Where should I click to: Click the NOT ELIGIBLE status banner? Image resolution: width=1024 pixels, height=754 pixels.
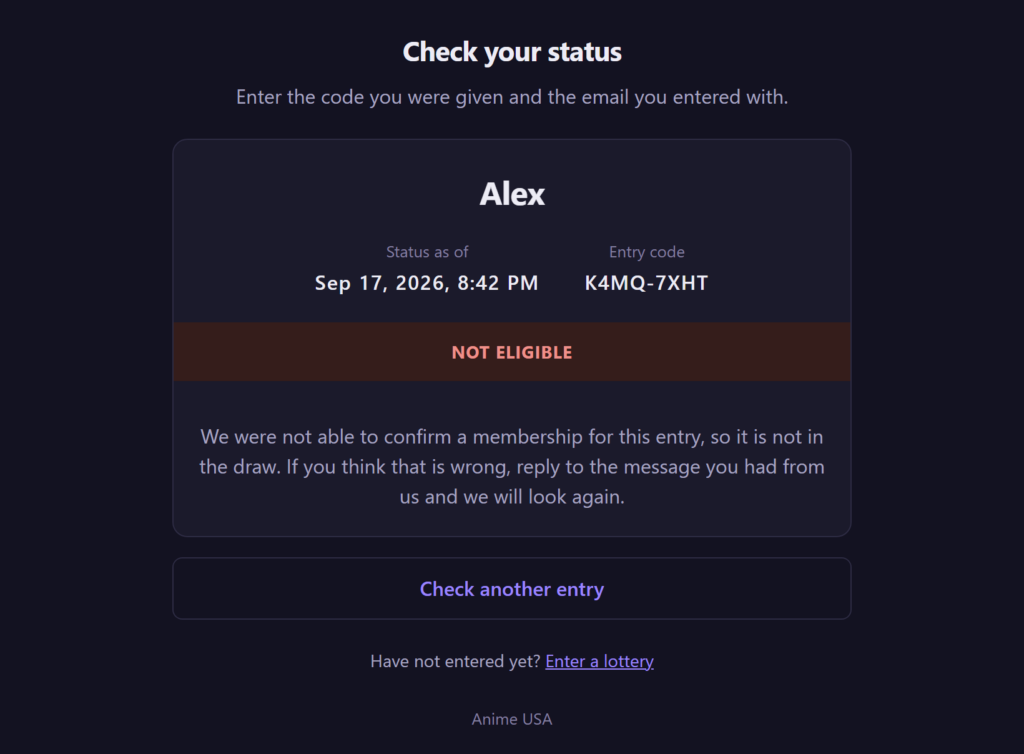click(x=511, y=352)
